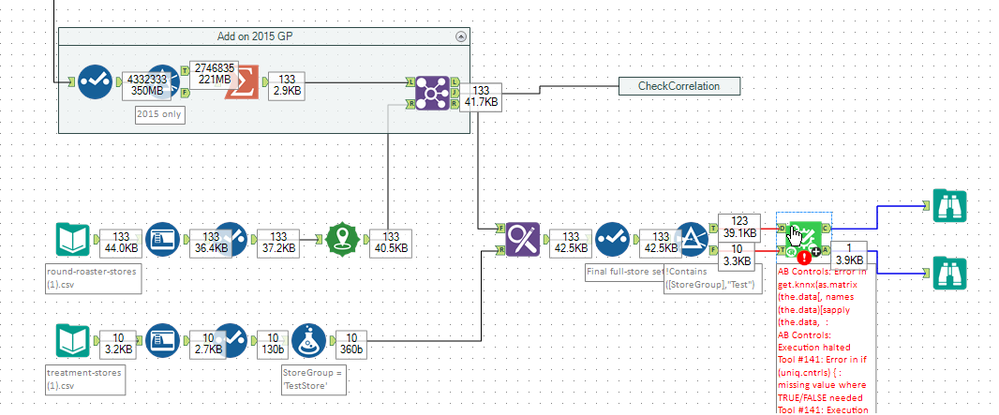The height and width of the screenshot is (415, 999).
Task: Click the 123 39.1KB Filter true output label
Action: (x=739, y=228)
